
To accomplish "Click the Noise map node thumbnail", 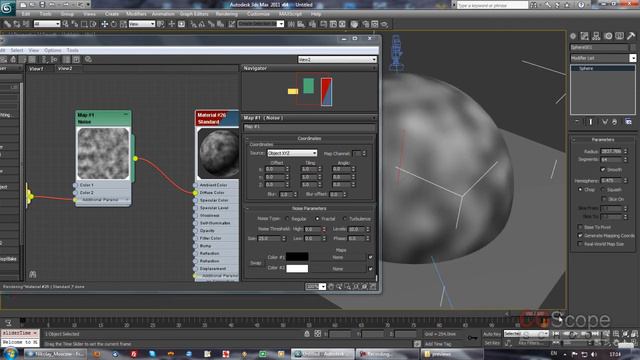I will (103, 153).
